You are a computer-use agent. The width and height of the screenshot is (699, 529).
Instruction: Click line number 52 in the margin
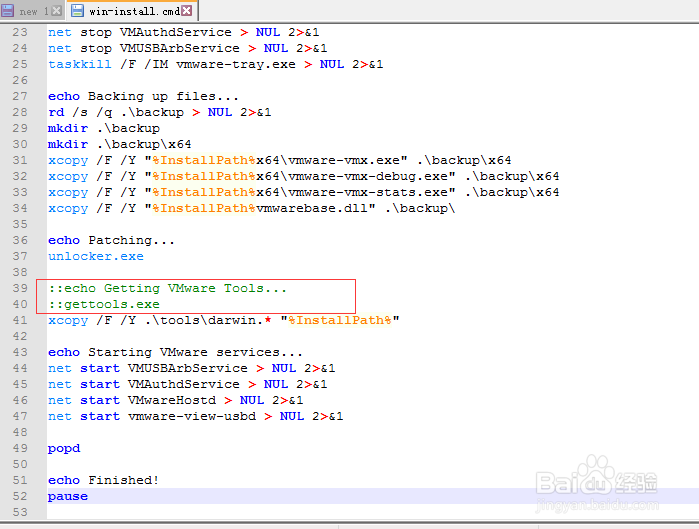(20, 496)
